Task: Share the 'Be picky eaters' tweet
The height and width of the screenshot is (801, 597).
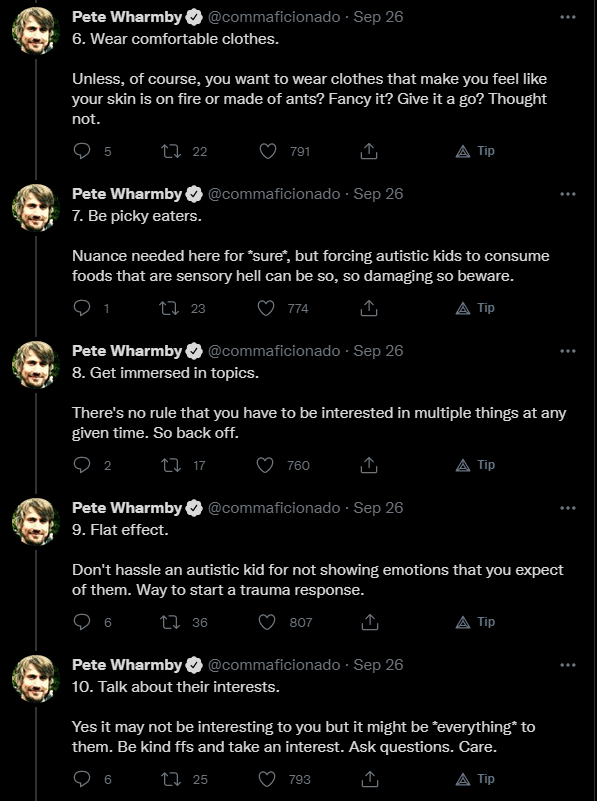Action: [x=369, y=308]
